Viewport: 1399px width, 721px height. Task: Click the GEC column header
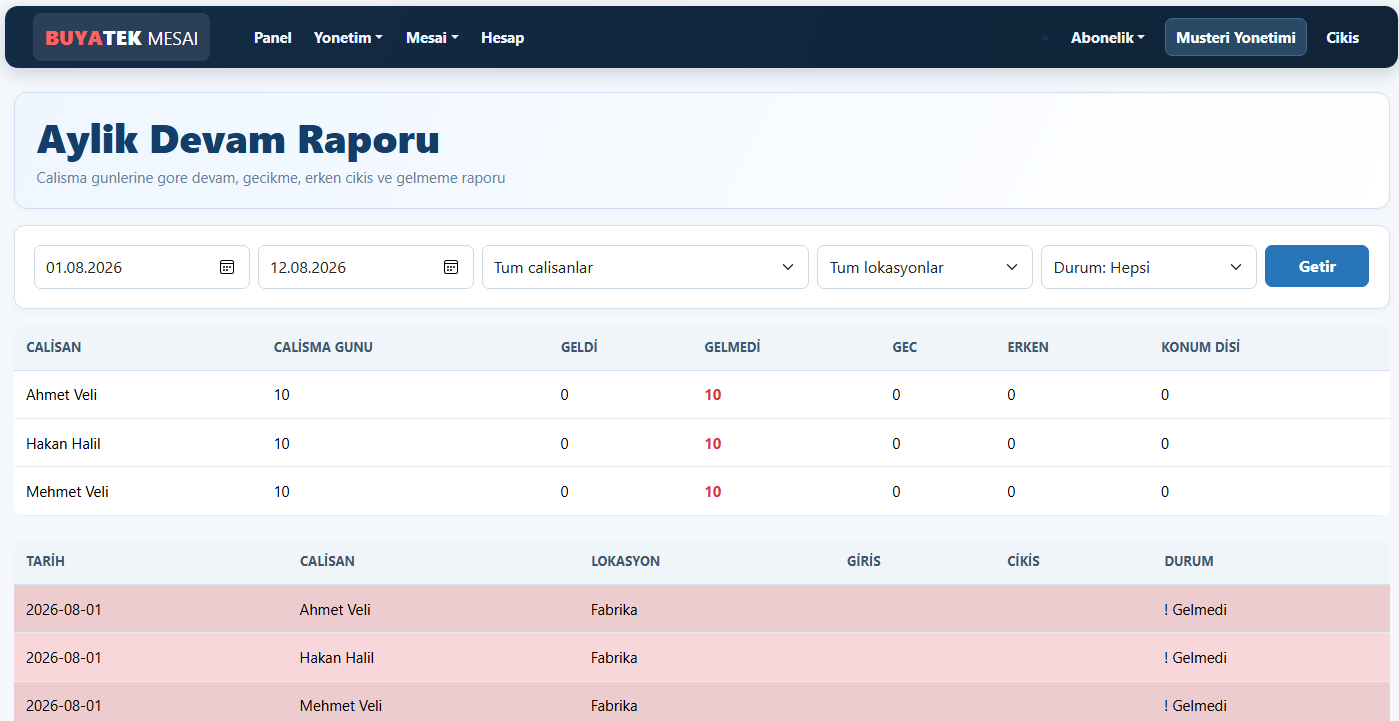(905, 347)
